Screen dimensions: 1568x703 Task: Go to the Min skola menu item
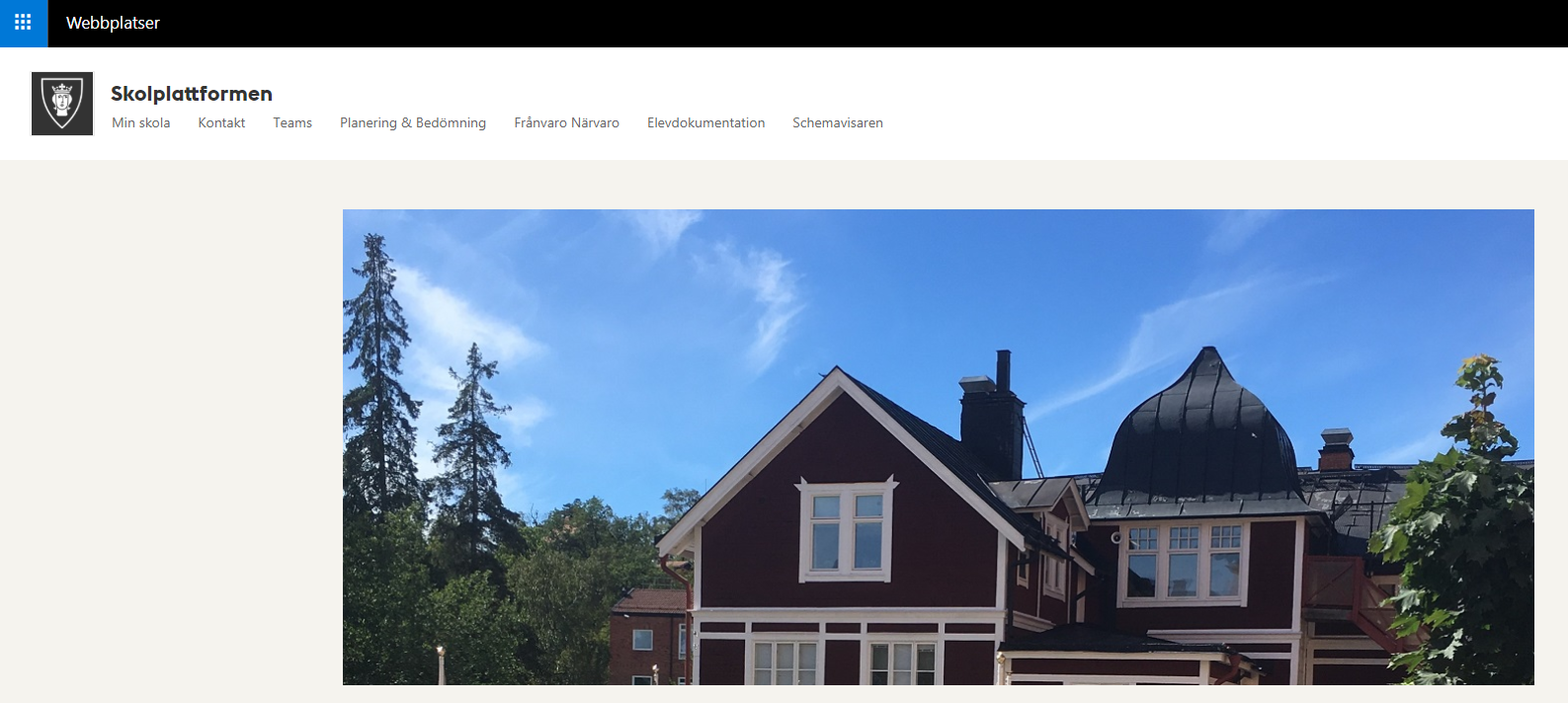[x=141, y=122]
